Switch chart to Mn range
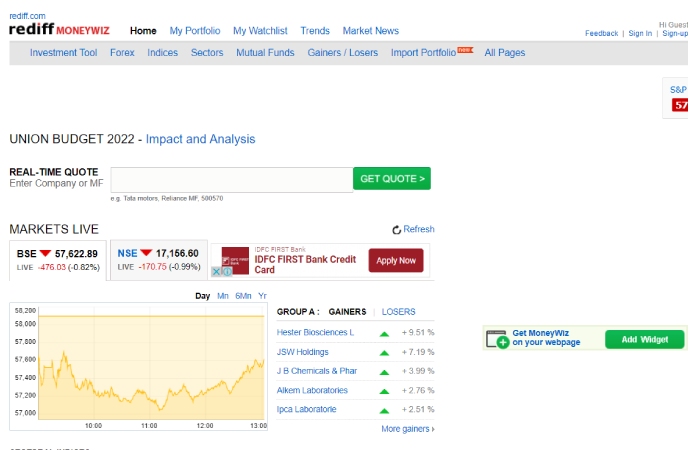The image size is (700, 450). point(223,296)
